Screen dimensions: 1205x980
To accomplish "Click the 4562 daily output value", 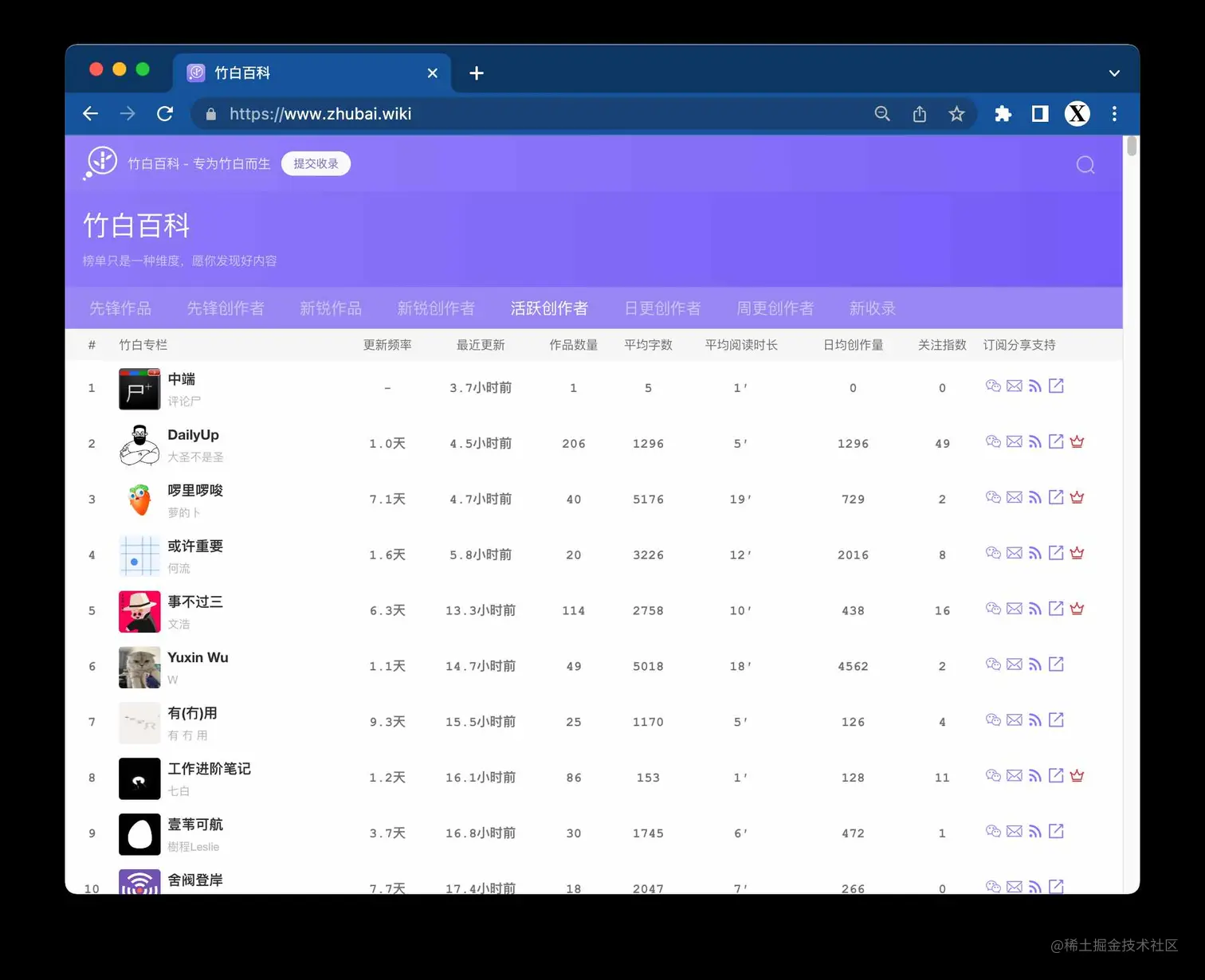I will (x=853, y=666).
